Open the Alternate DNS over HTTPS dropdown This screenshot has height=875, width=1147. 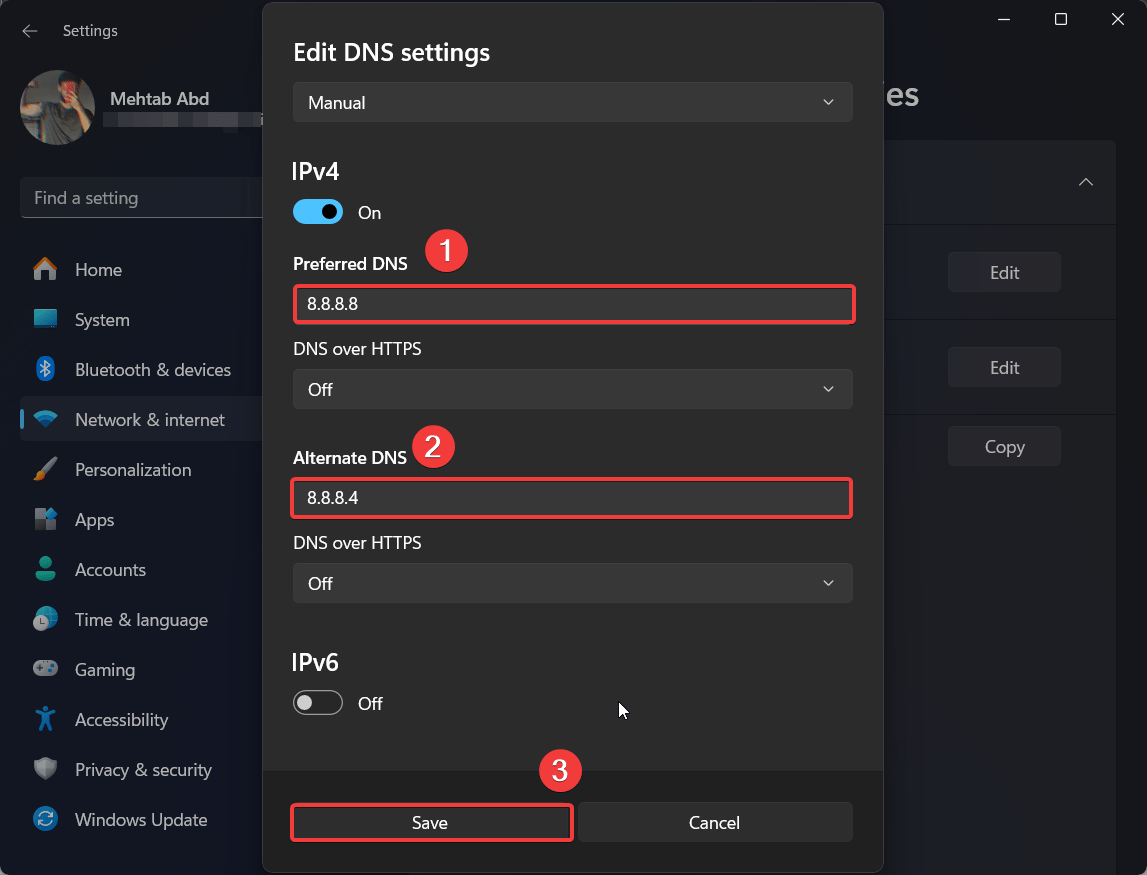point(572,583)
